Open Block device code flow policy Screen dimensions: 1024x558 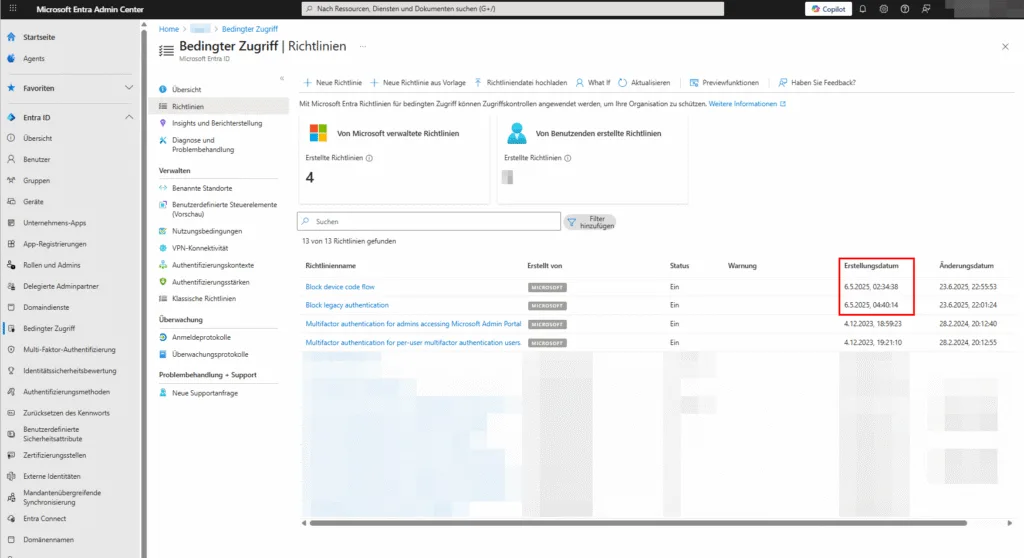point(340,287)
